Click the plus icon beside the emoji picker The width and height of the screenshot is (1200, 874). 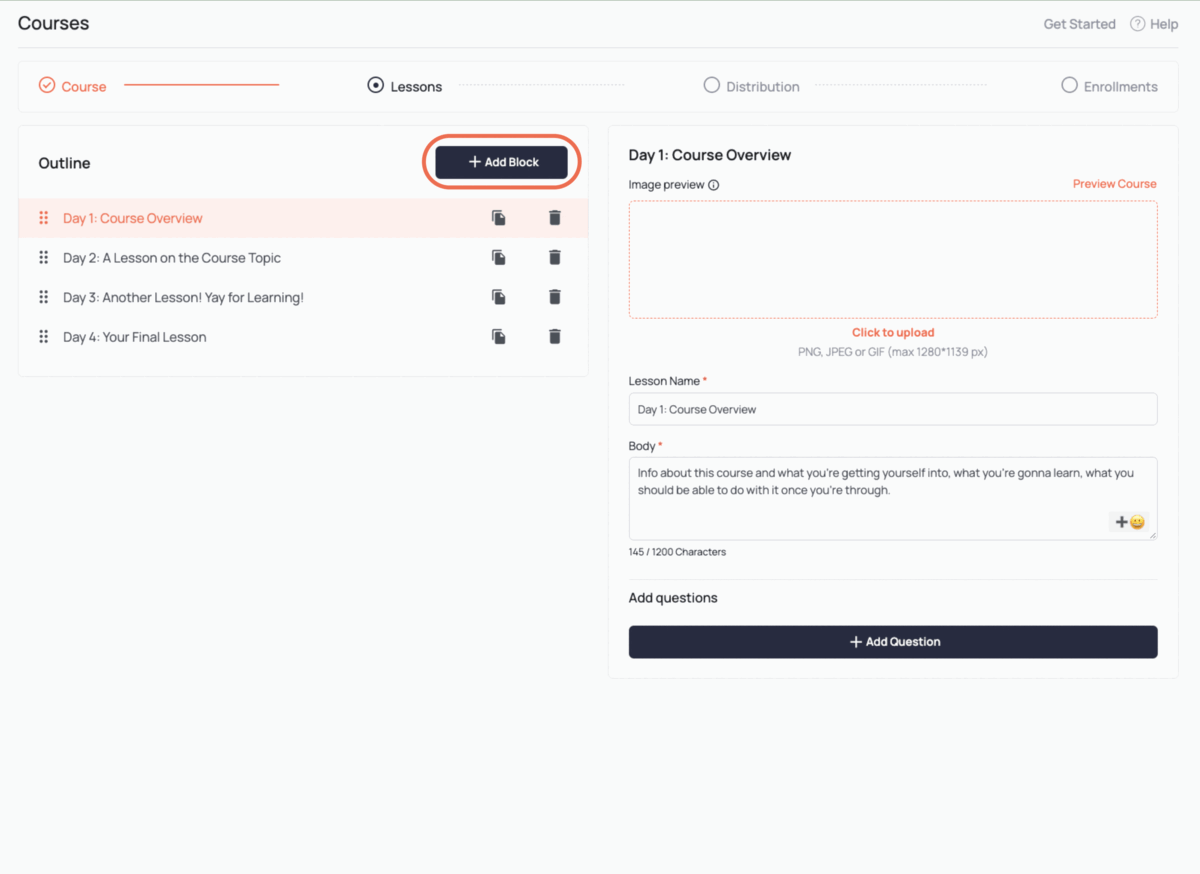coord(1121,521)
